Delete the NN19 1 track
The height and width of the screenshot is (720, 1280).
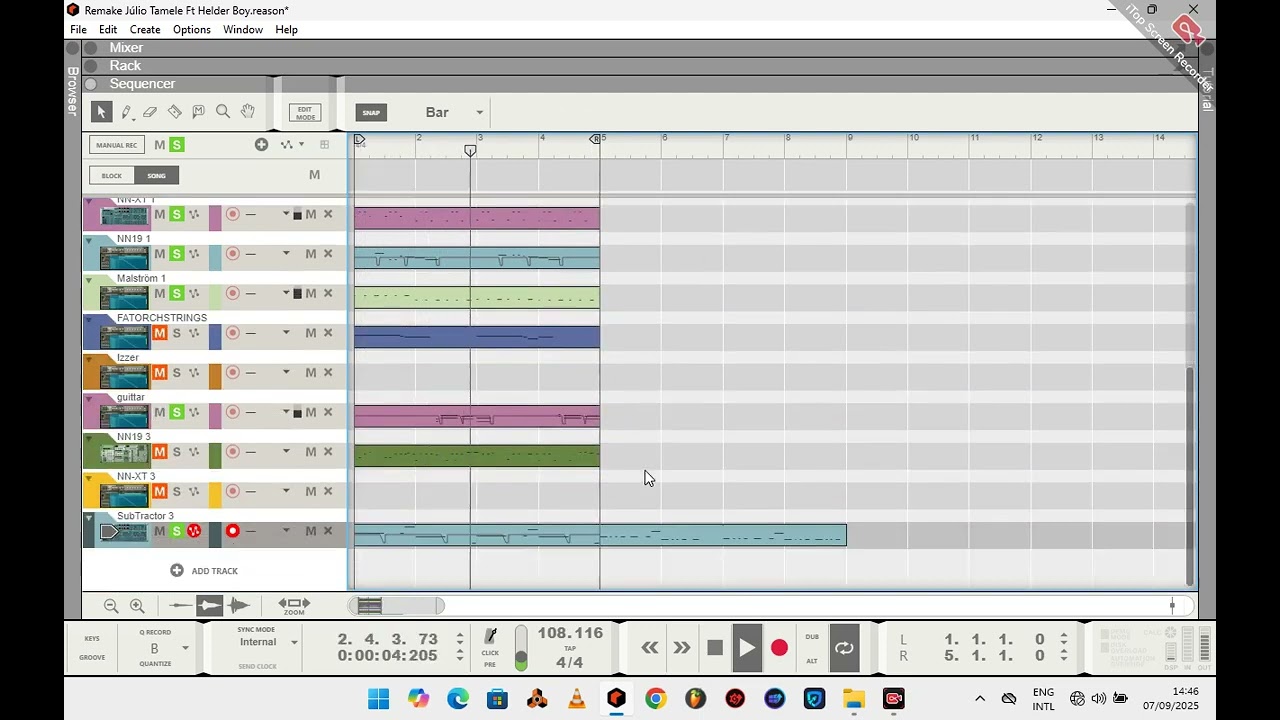pyautogui.click(x=328, y=254)
